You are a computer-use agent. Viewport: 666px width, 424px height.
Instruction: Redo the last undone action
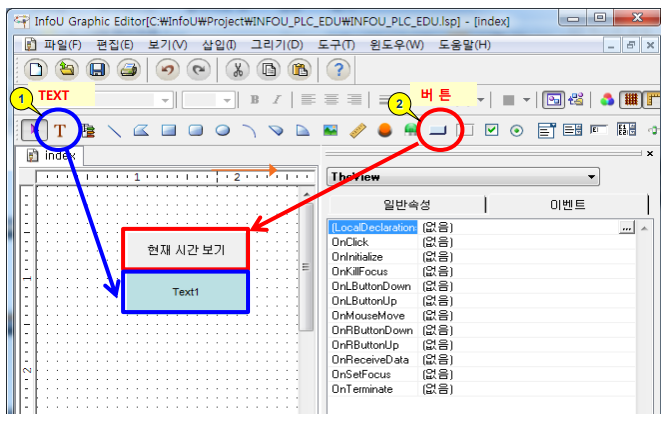coord(199,69)
